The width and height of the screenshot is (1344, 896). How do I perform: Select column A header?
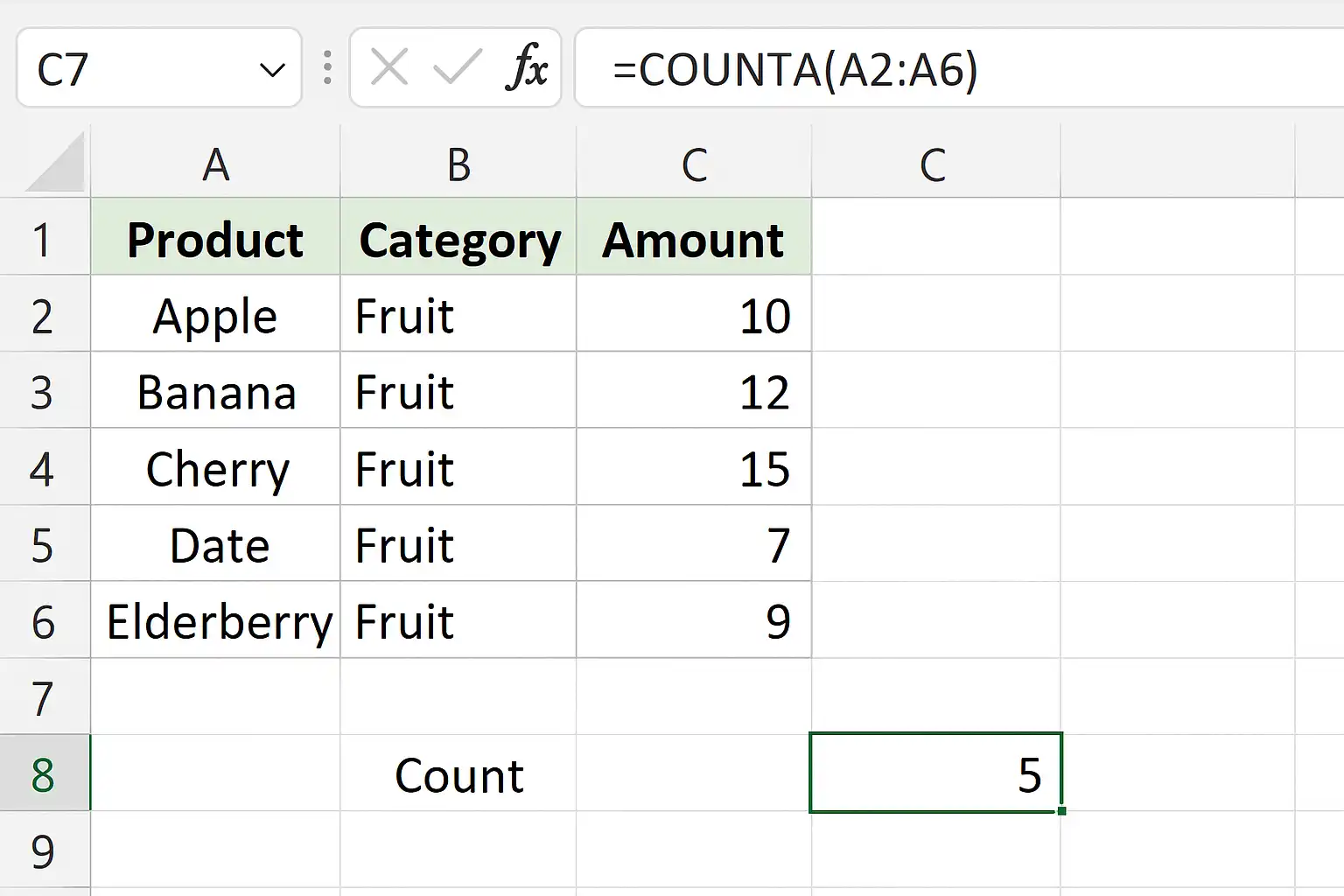215,164
